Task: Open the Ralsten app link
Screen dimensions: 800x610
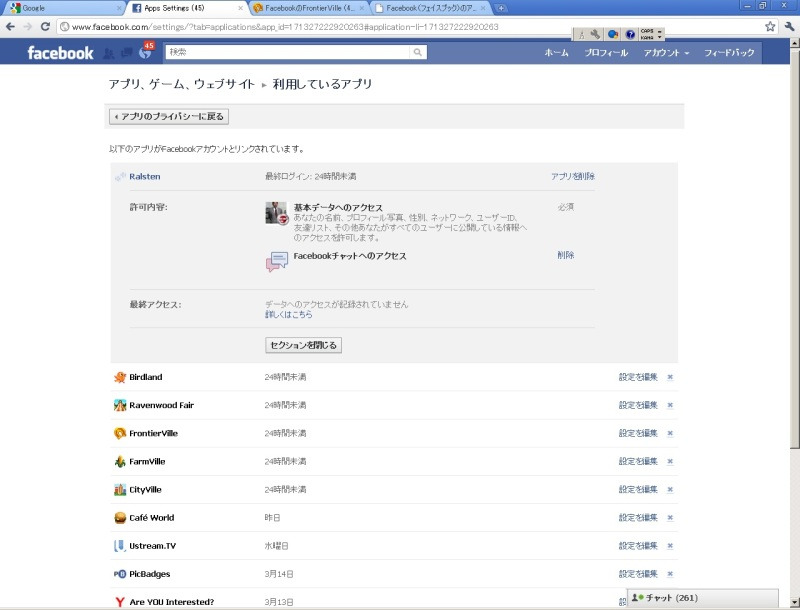Action: (145, 176)
